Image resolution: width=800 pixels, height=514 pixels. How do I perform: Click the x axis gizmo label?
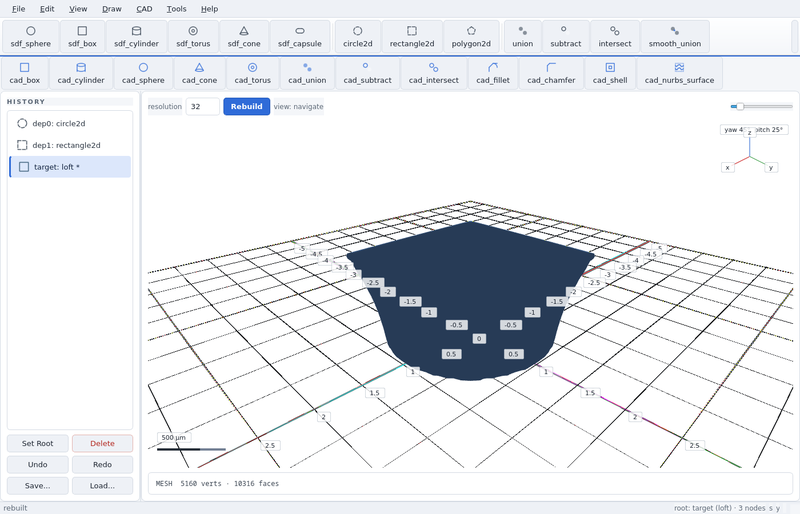point(728,167)
